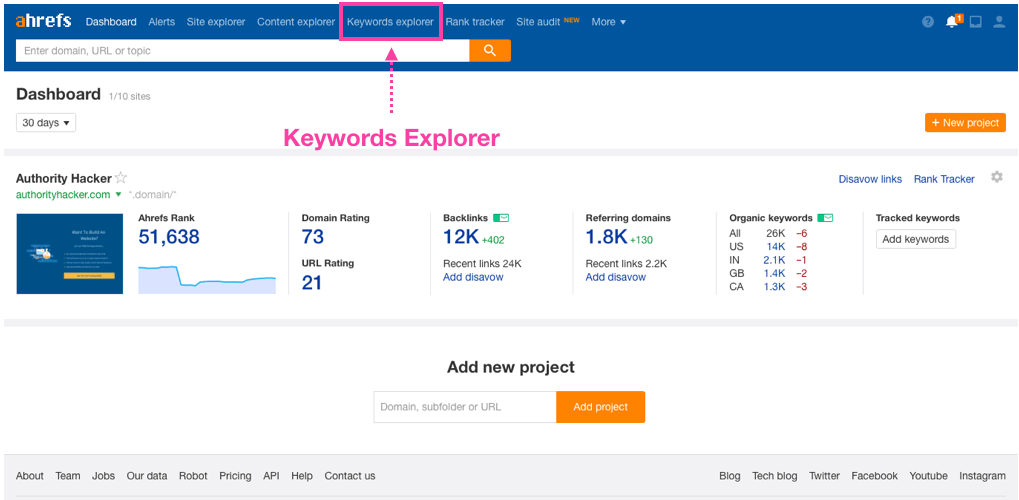Viewport: 1019px width, 500px height.
Task: Expand the authorityhacker.com domain mode arrow
Action: [118, 194]
